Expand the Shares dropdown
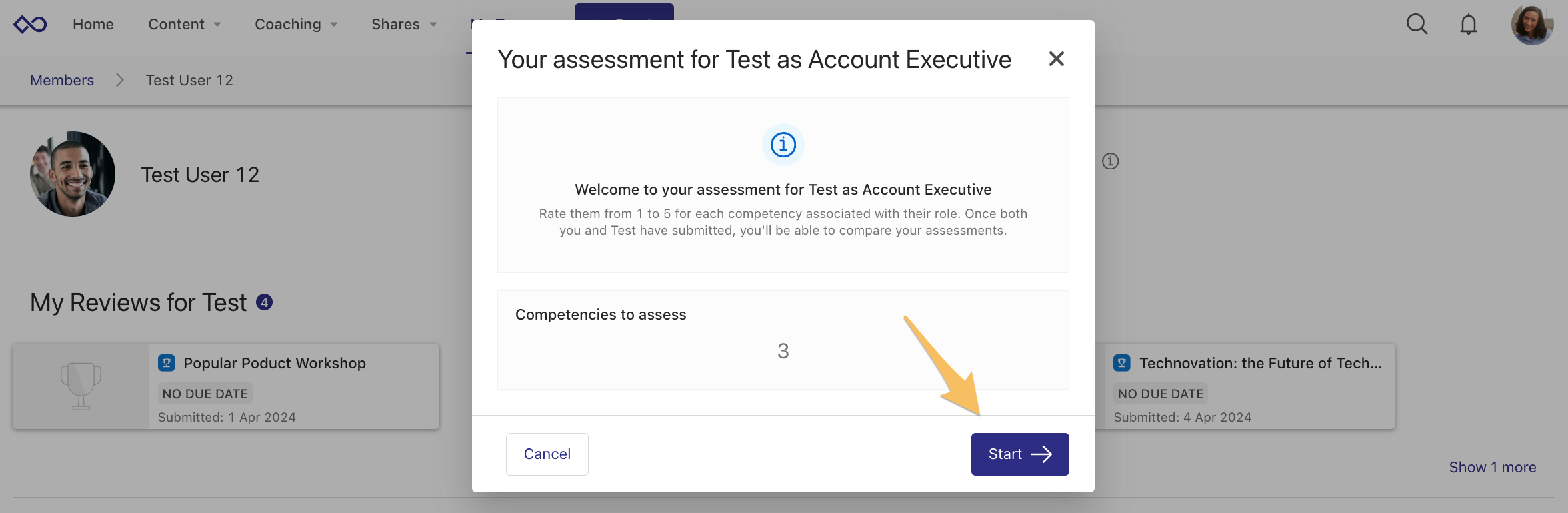The width and height of the screenshot is (1568, 513). 403,24
